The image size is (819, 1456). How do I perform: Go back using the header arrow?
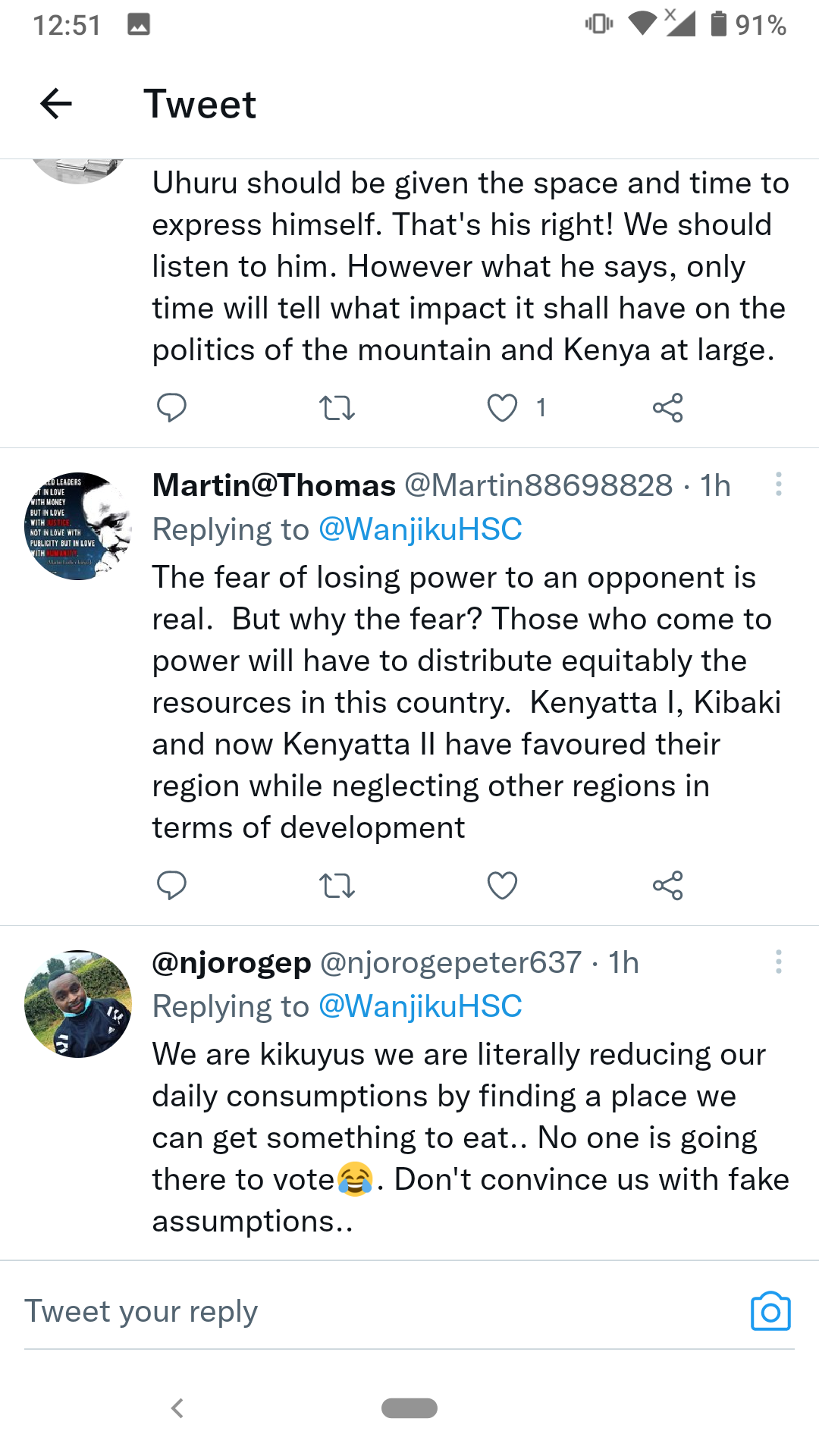click(x=56, y=104)
